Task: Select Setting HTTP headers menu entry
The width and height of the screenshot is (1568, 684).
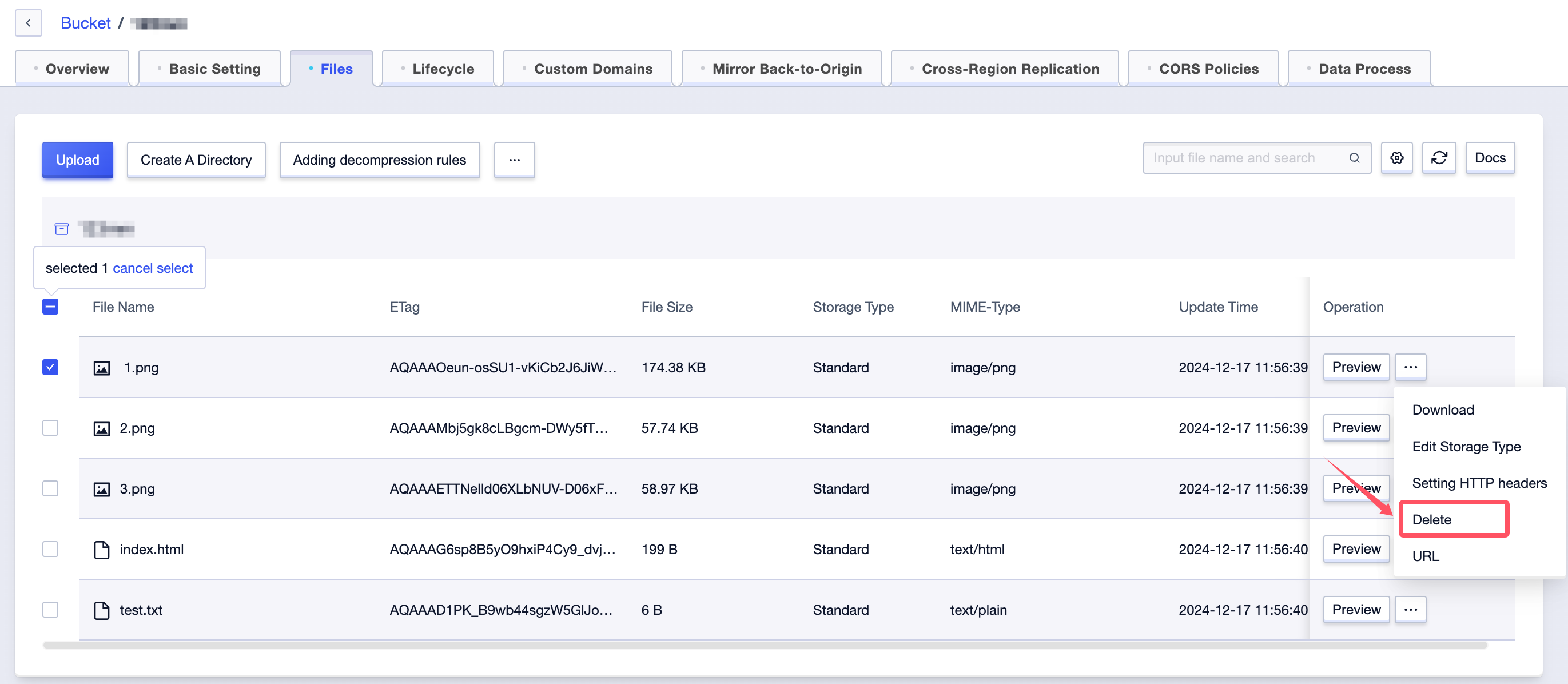Action: pyautogui.click(x=1479, y=483)
